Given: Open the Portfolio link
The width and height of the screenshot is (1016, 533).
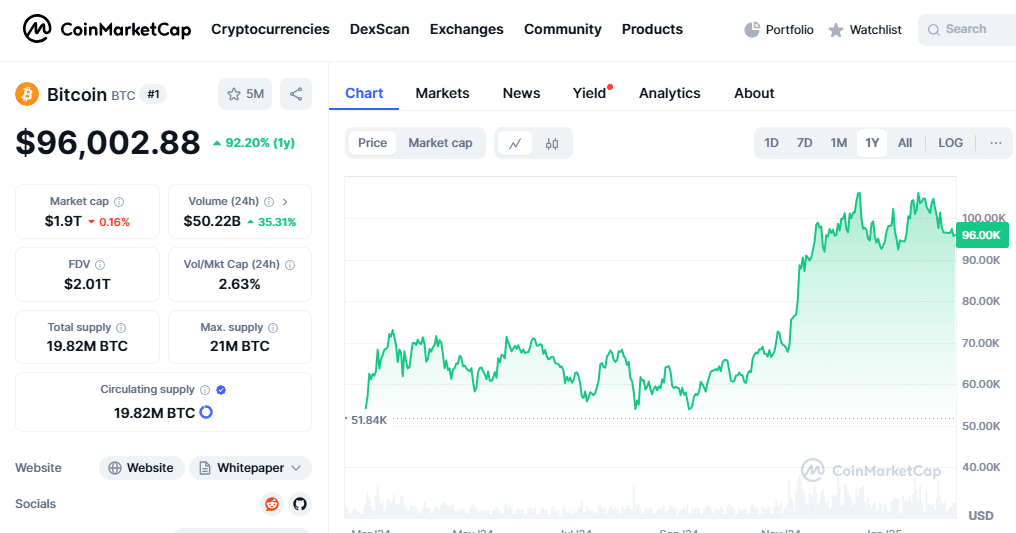Looking at the screenshot, I should (x=779, y=30).
